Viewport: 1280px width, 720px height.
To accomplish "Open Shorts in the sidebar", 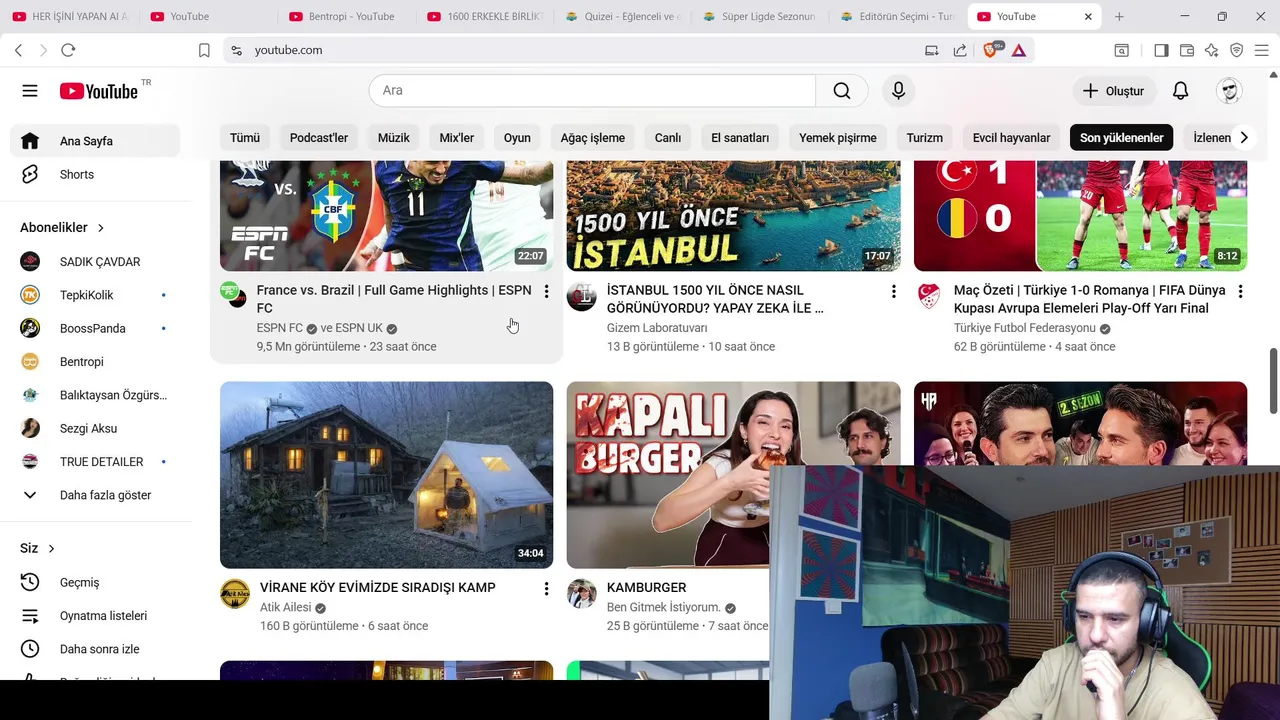I will tap(95, 174).
